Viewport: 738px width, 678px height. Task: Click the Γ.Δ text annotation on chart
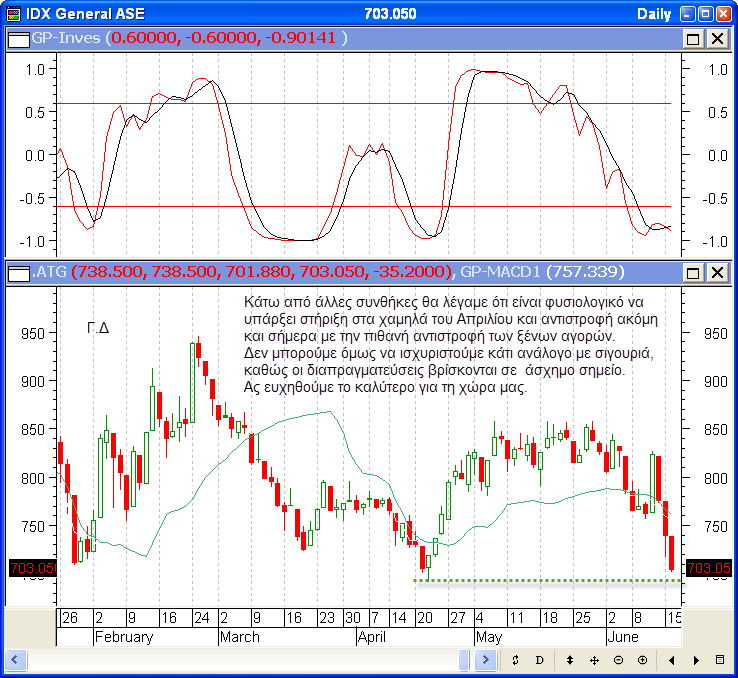click(x=98, y=328)
